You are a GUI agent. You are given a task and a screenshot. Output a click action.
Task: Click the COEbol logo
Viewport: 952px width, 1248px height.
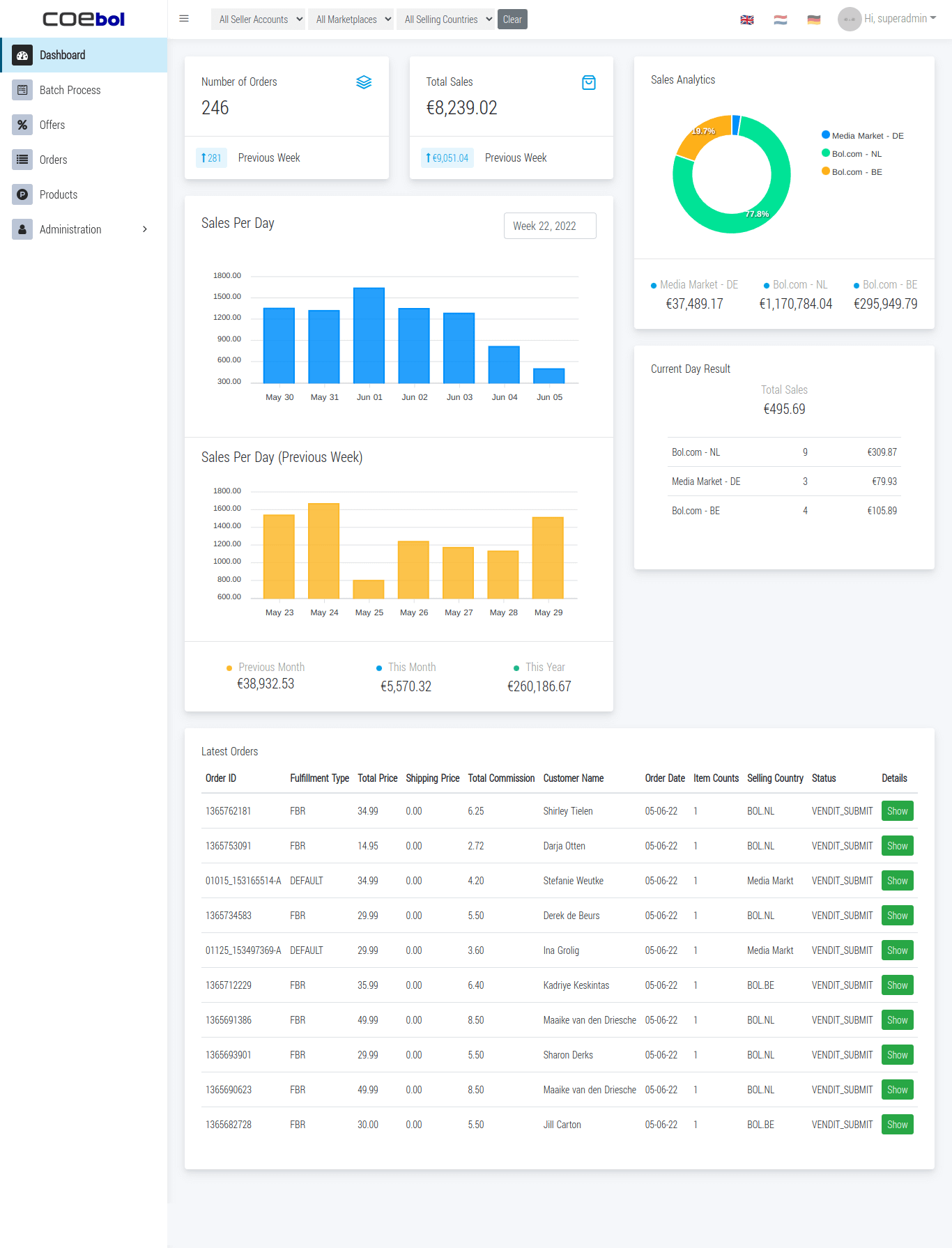click(x=84, y=19)
